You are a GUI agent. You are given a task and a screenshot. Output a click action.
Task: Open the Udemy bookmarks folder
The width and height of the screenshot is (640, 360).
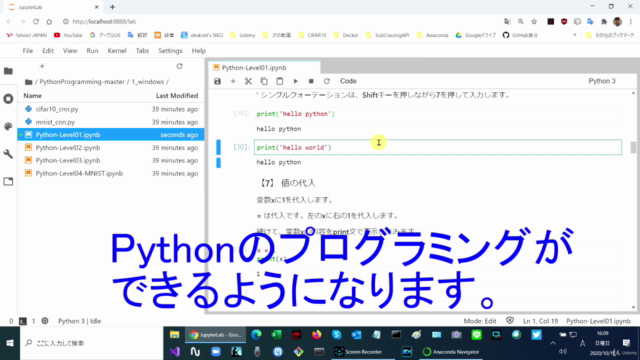click(x=242, y=35)
